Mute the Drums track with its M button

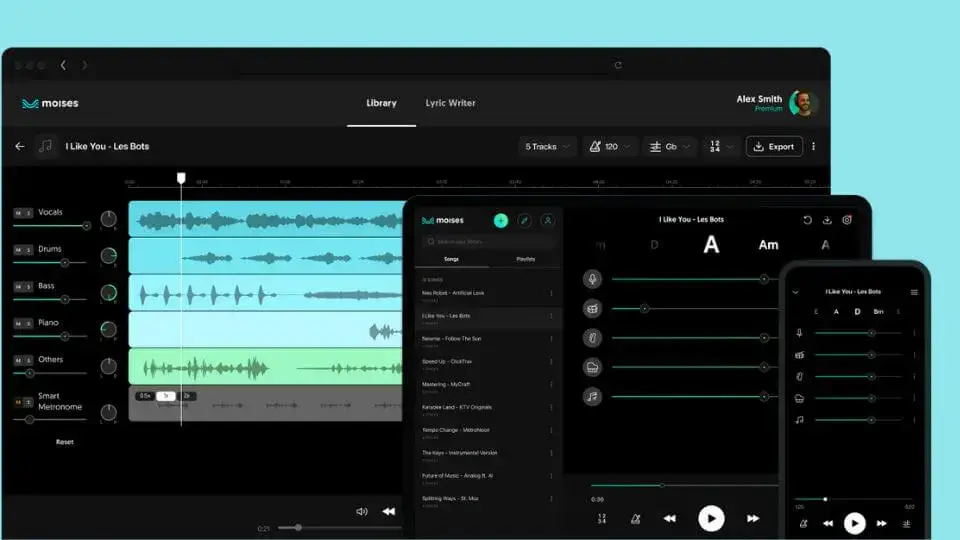[18, 250]
